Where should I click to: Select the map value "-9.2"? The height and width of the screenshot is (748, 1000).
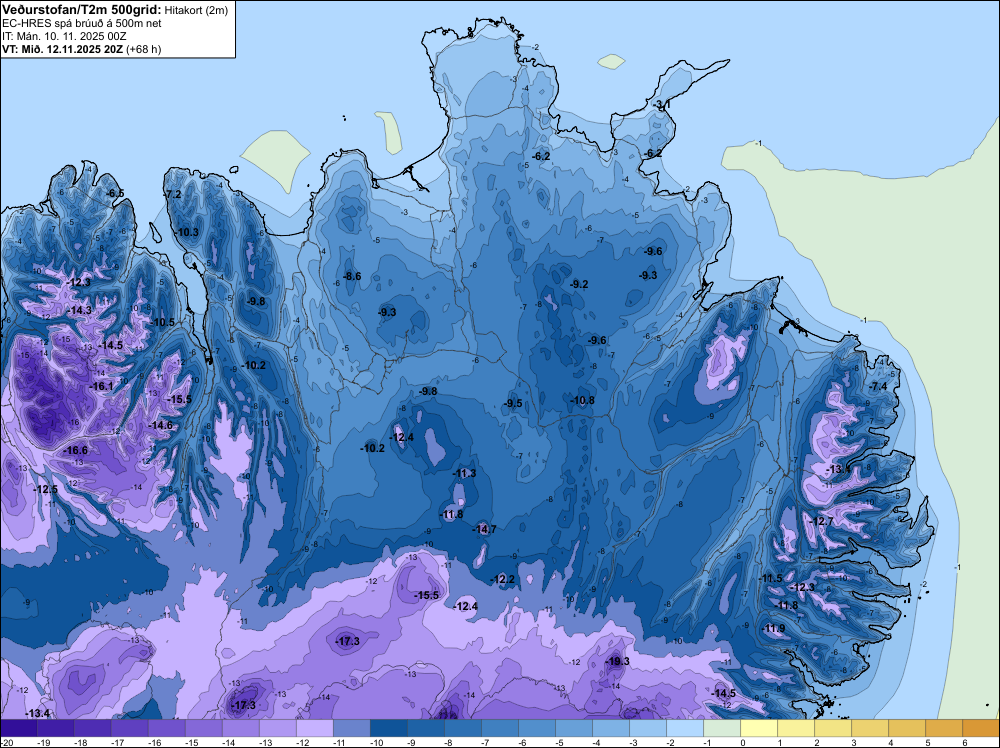coord(579,284)
